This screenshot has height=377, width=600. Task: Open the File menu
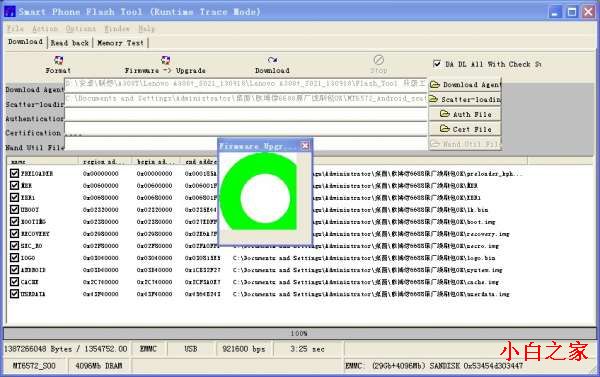click(x=16, y=29)
